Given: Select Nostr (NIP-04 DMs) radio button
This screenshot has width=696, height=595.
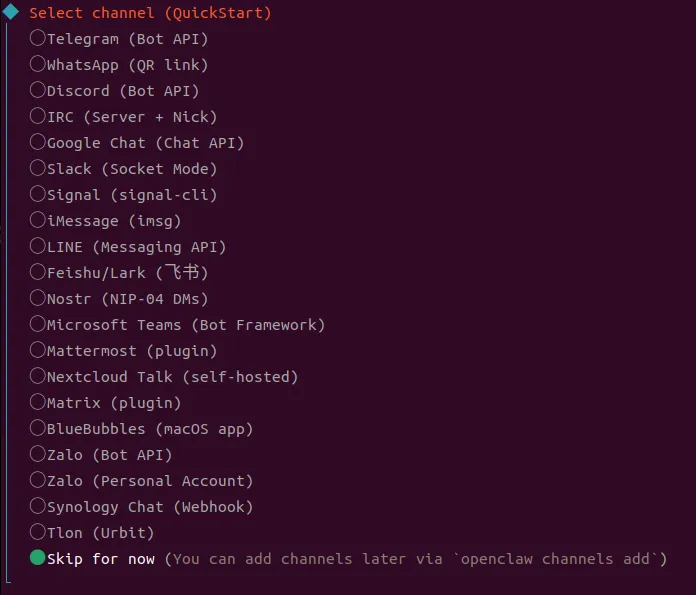Looking at the screenshot, I should [x=38, y=299].
